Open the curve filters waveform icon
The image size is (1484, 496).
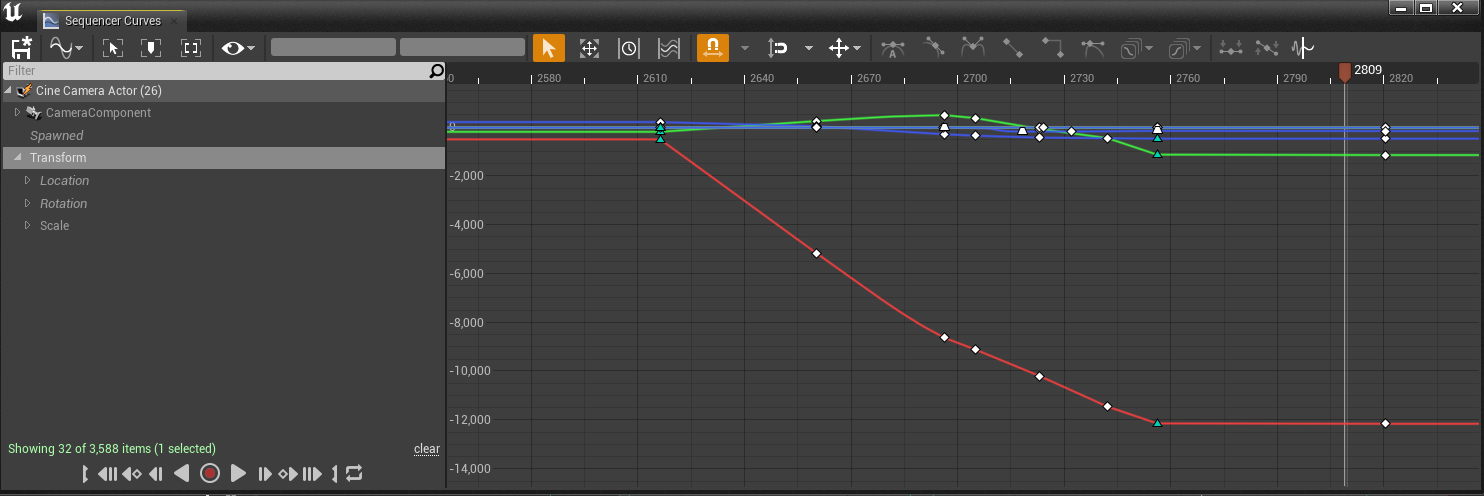tap(1303, 47)
